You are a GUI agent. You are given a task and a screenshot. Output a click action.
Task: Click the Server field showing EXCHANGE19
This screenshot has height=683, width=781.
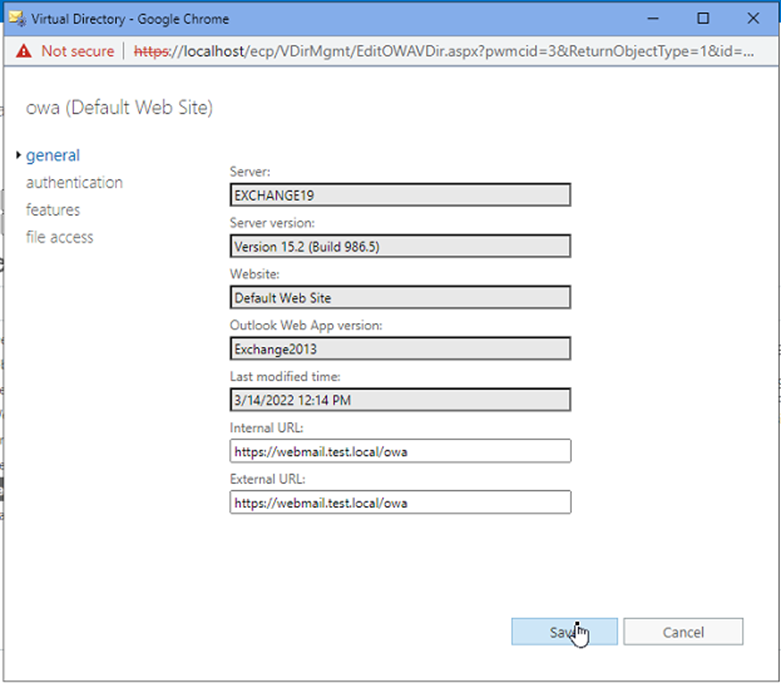click(x=400, y=195)
